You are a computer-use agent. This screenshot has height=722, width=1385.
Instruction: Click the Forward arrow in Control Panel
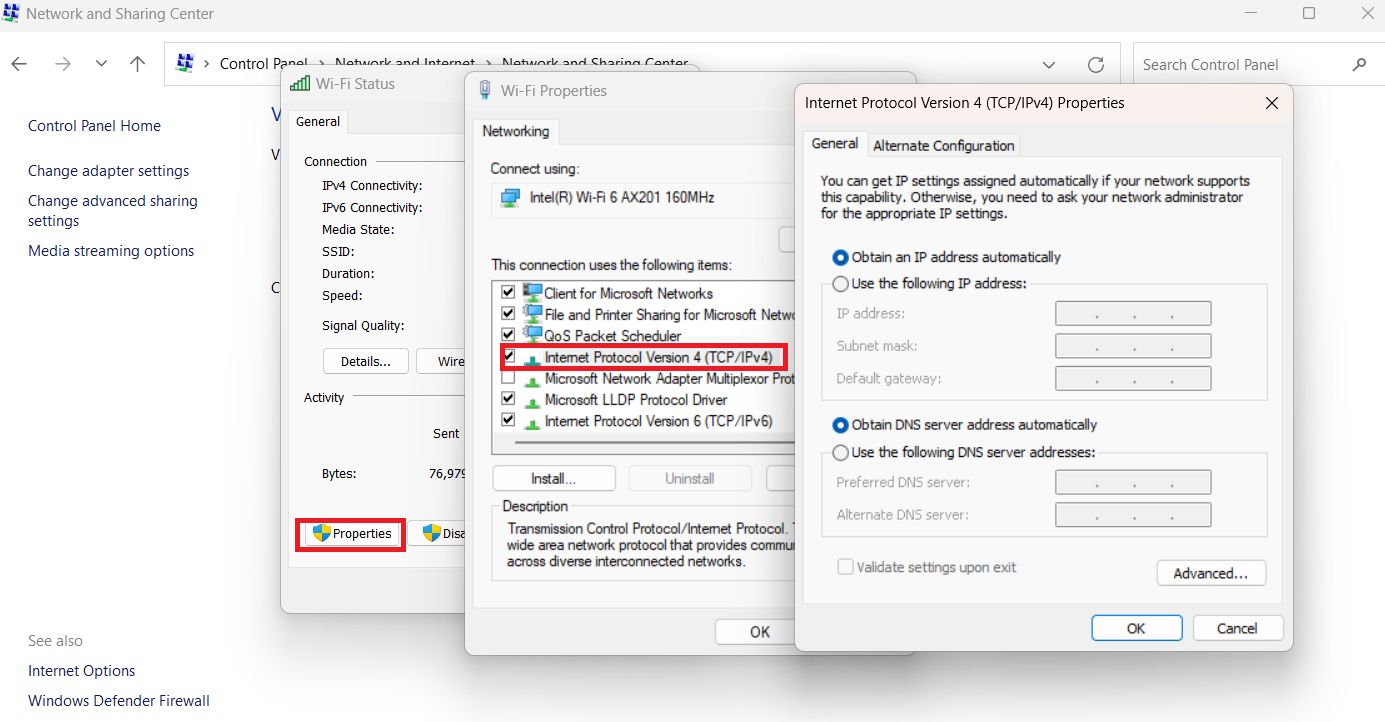(x=63, y=64)
